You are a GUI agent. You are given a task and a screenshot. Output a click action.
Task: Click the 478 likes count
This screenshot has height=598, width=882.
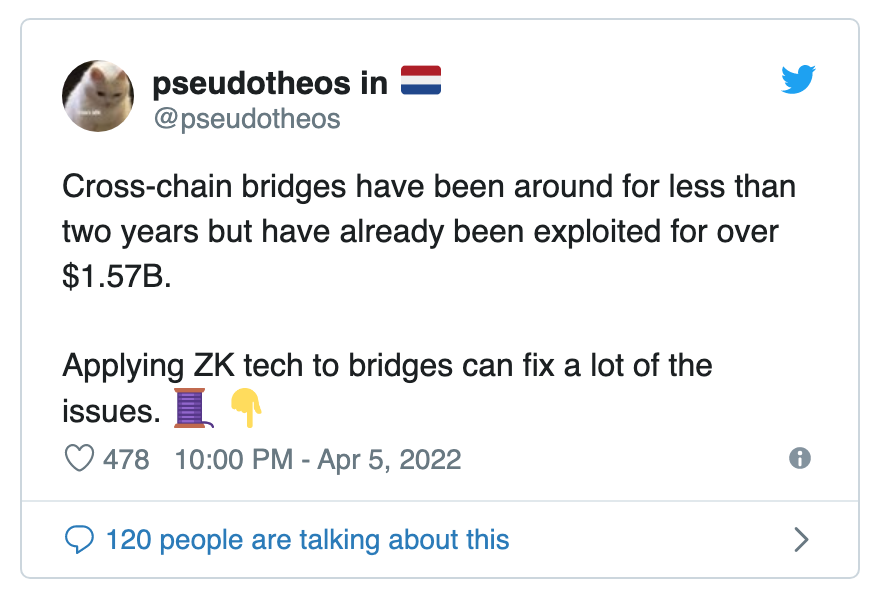click(x=126, y=459)
